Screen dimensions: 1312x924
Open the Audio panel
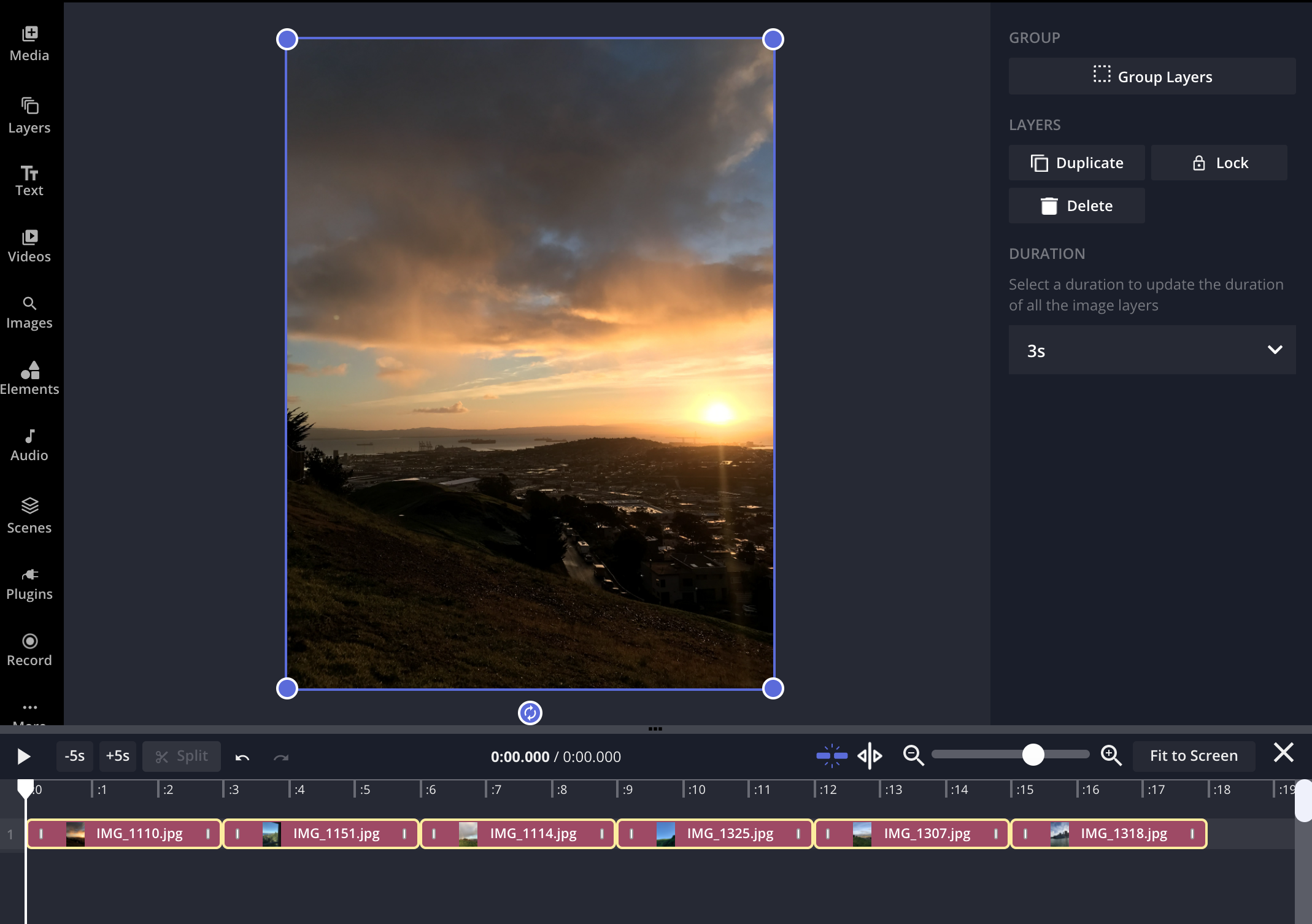(x=29, y=445)
